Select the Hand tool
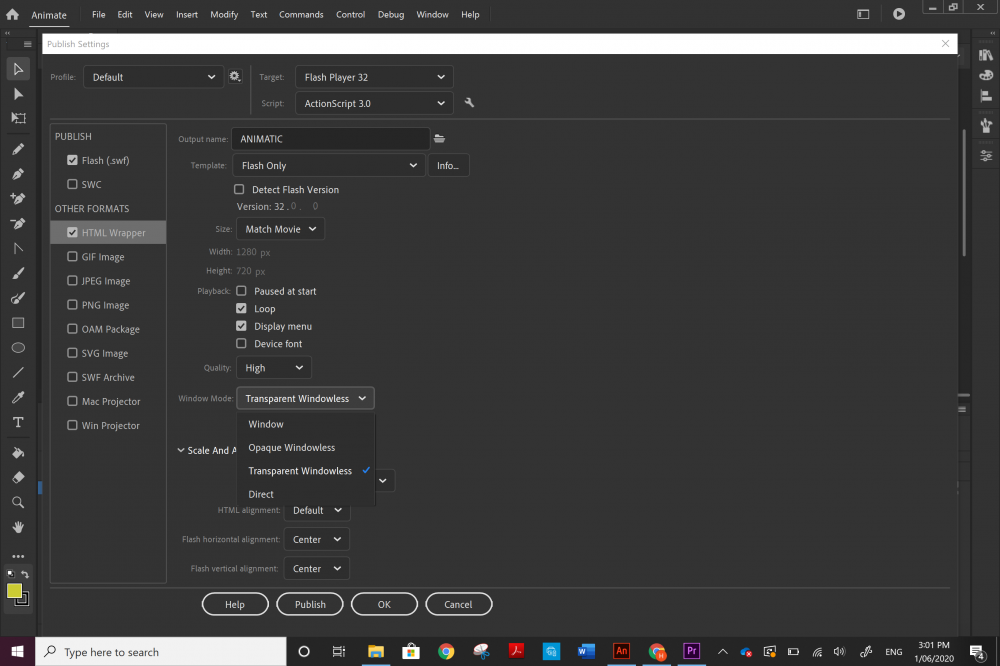Screen dimensions: 1000x666 pyautogui.click(x=18, y=528)
